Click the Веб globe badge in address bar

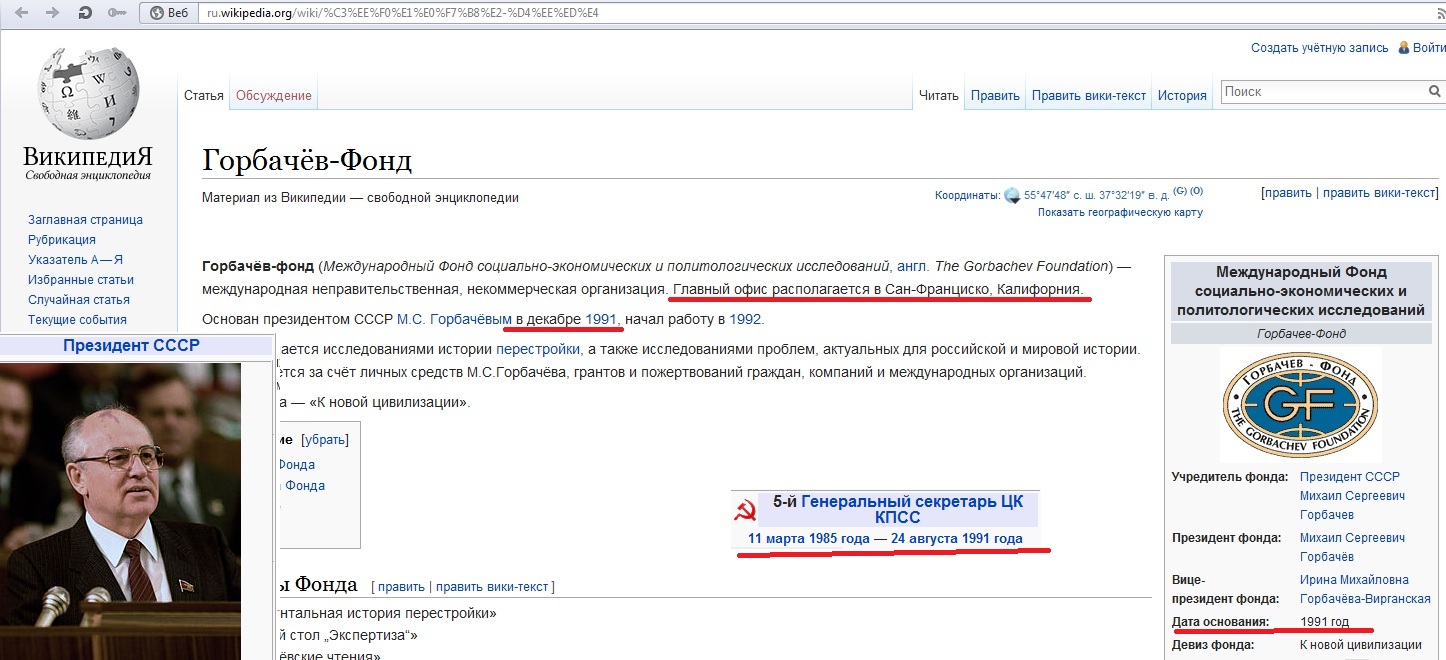click(168, 14)
